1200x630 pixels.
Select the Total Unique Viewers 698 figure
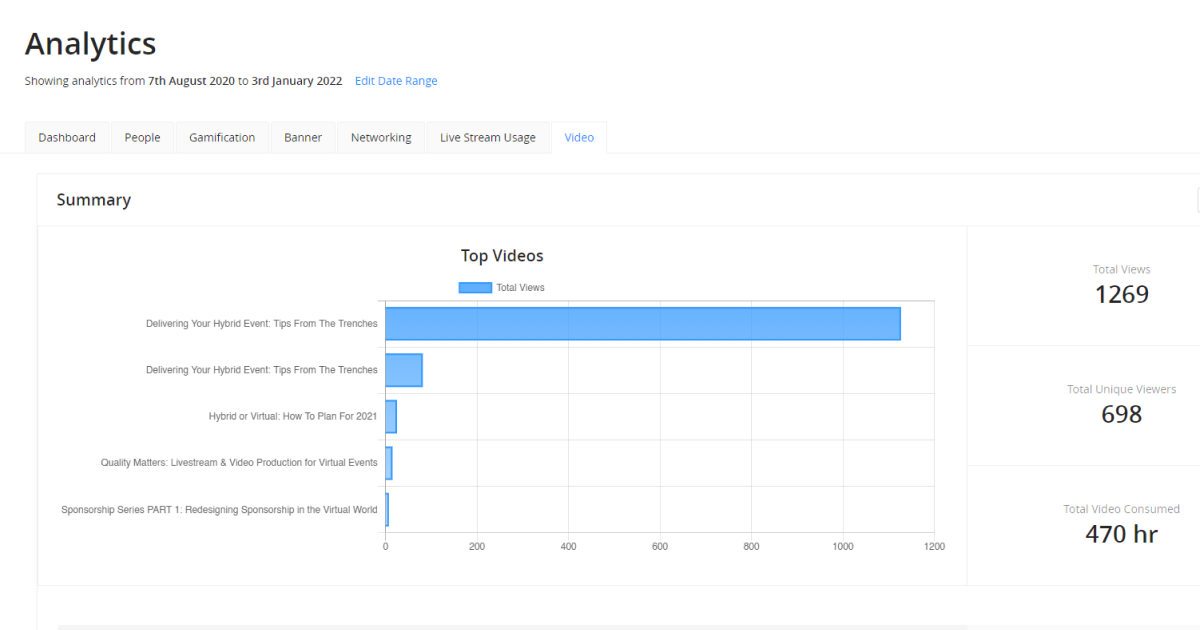(x=1121, y=414)
